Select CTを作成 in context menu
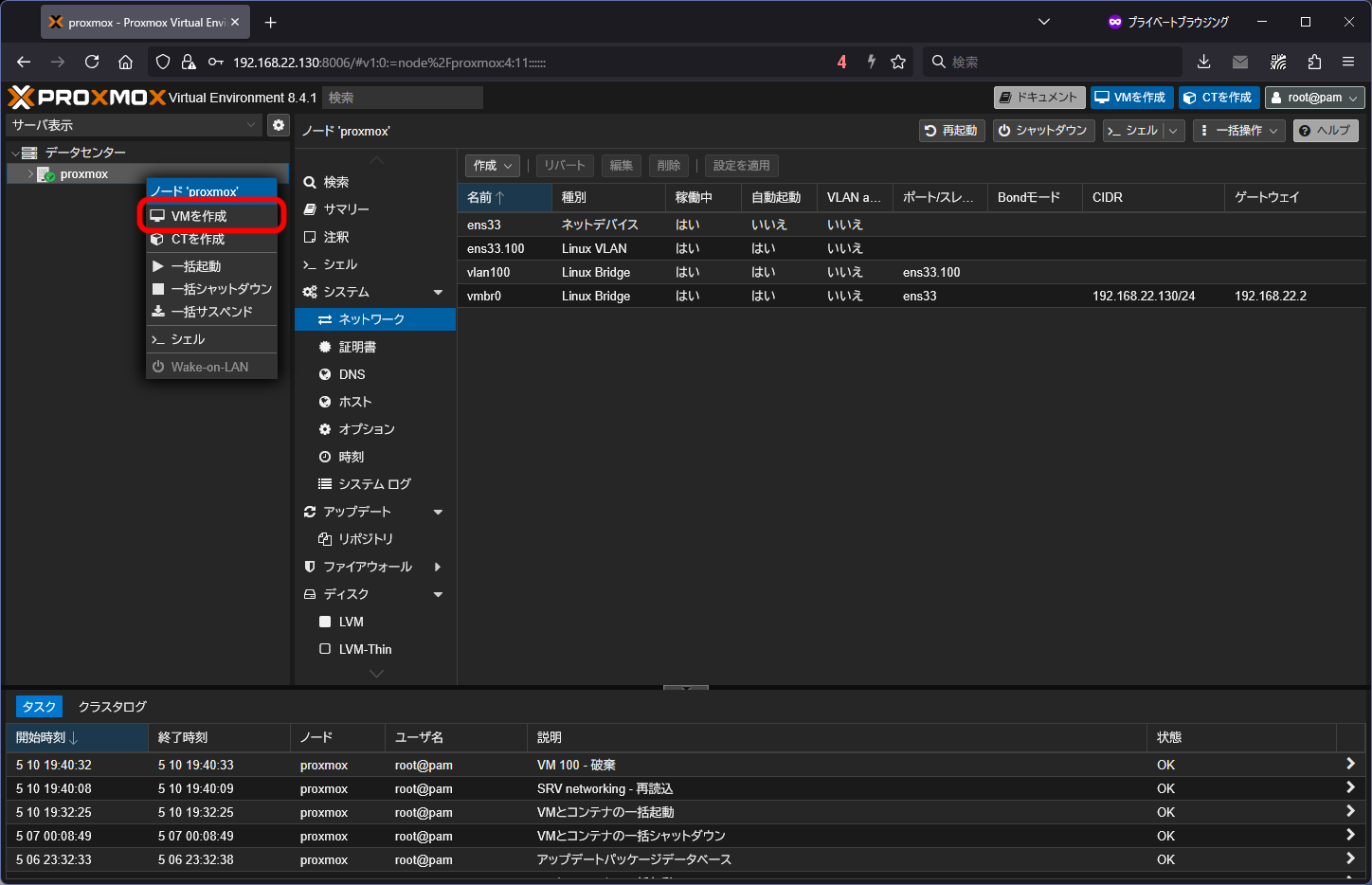 click(211, 239)
